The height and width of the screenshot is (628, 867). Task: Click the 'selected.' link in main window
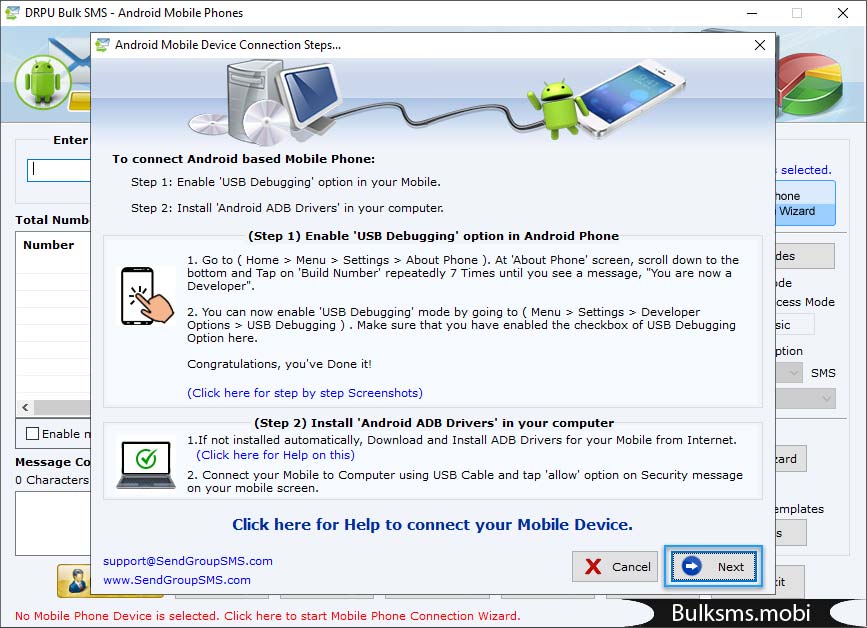(806, 170)
